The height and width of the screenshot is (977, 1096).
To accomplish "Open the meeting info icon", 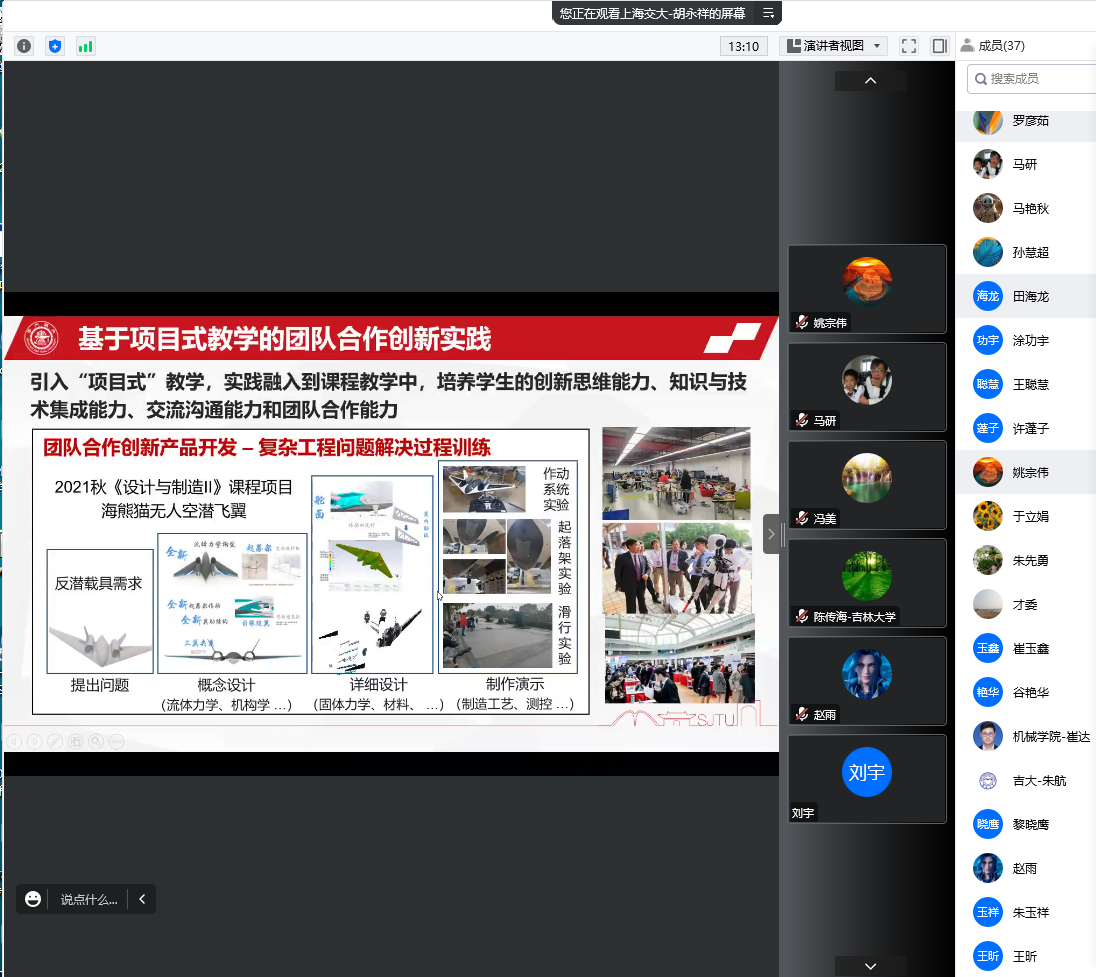I will pyautogui.click(x=24, y=46).
